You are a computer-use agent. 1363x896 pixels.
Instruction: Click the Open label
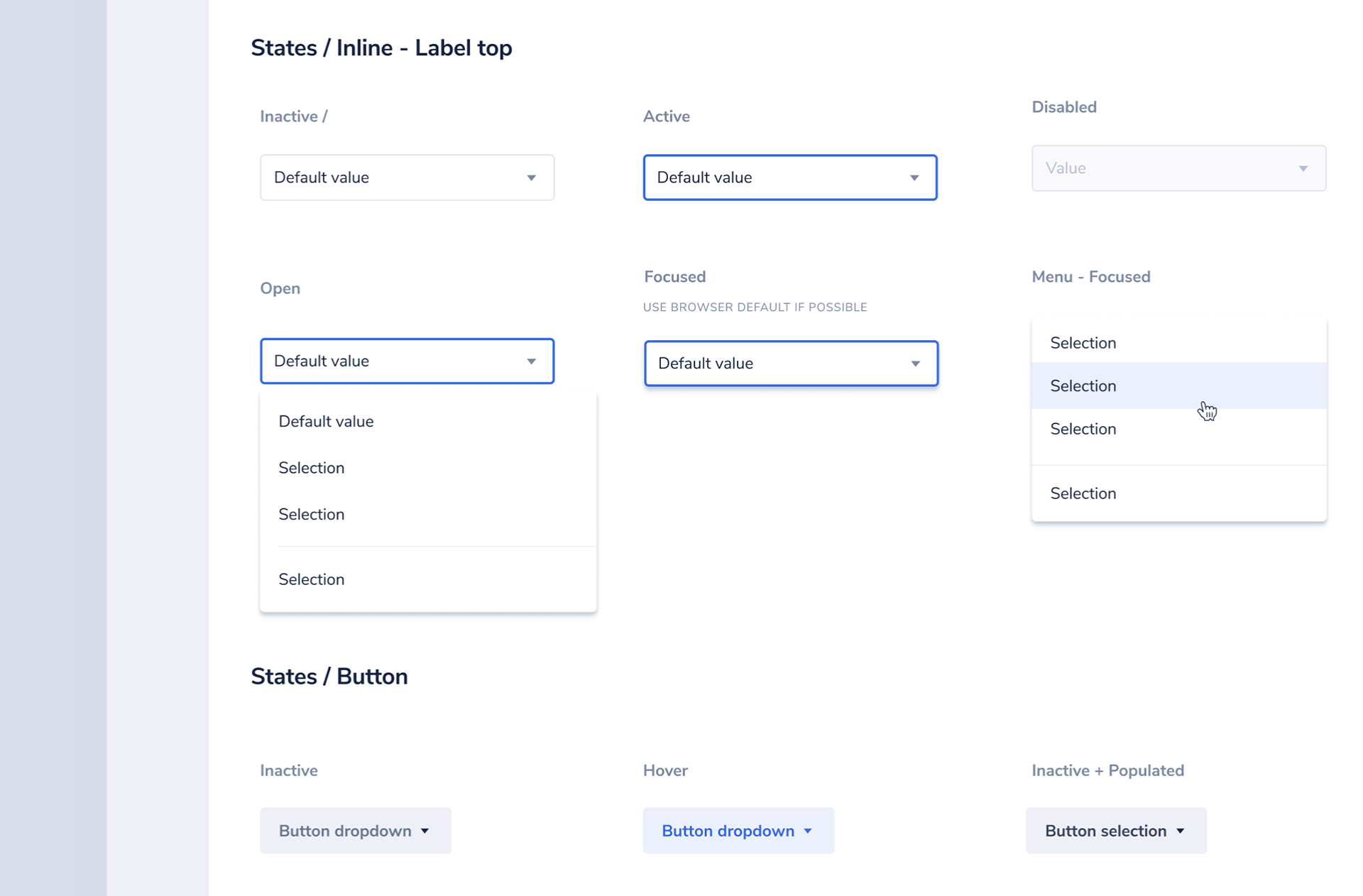coord(280,288)
